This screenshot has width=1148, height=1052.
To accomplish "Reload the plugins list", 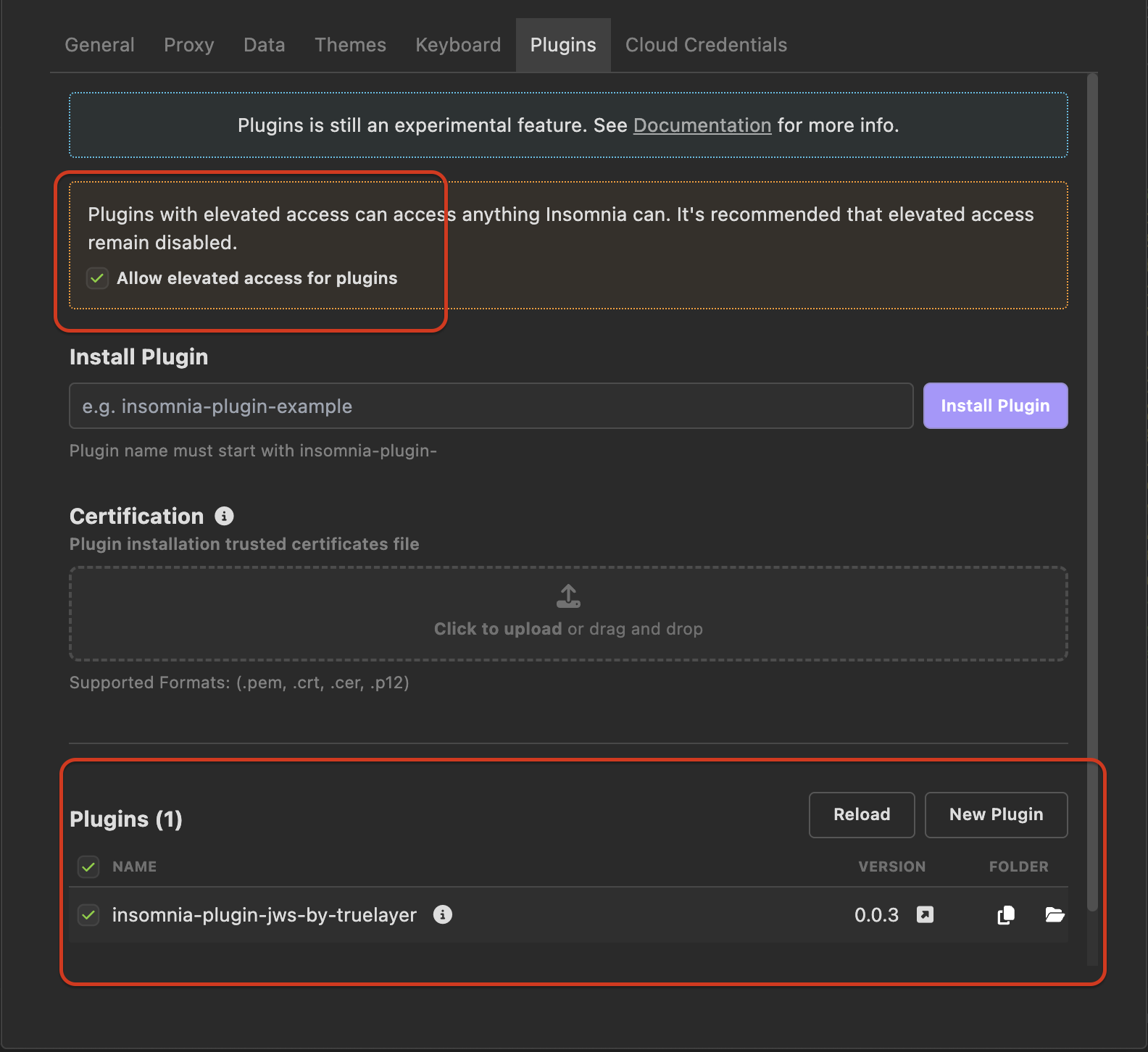I will click(862, 814).
